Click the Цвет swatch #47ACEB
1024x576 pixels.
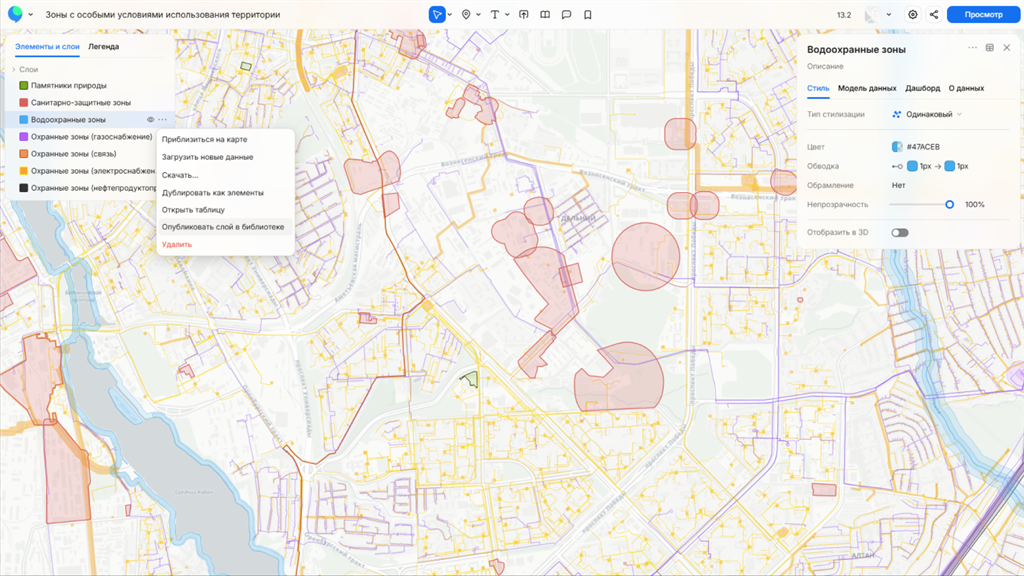(897, 147)
